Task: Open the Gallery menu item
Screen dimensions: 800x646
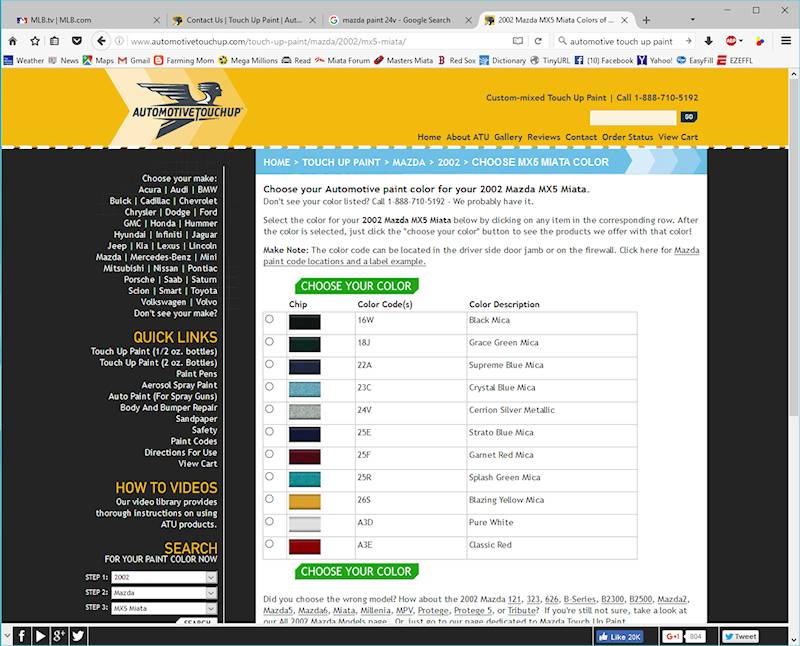Action: (508, 137)
